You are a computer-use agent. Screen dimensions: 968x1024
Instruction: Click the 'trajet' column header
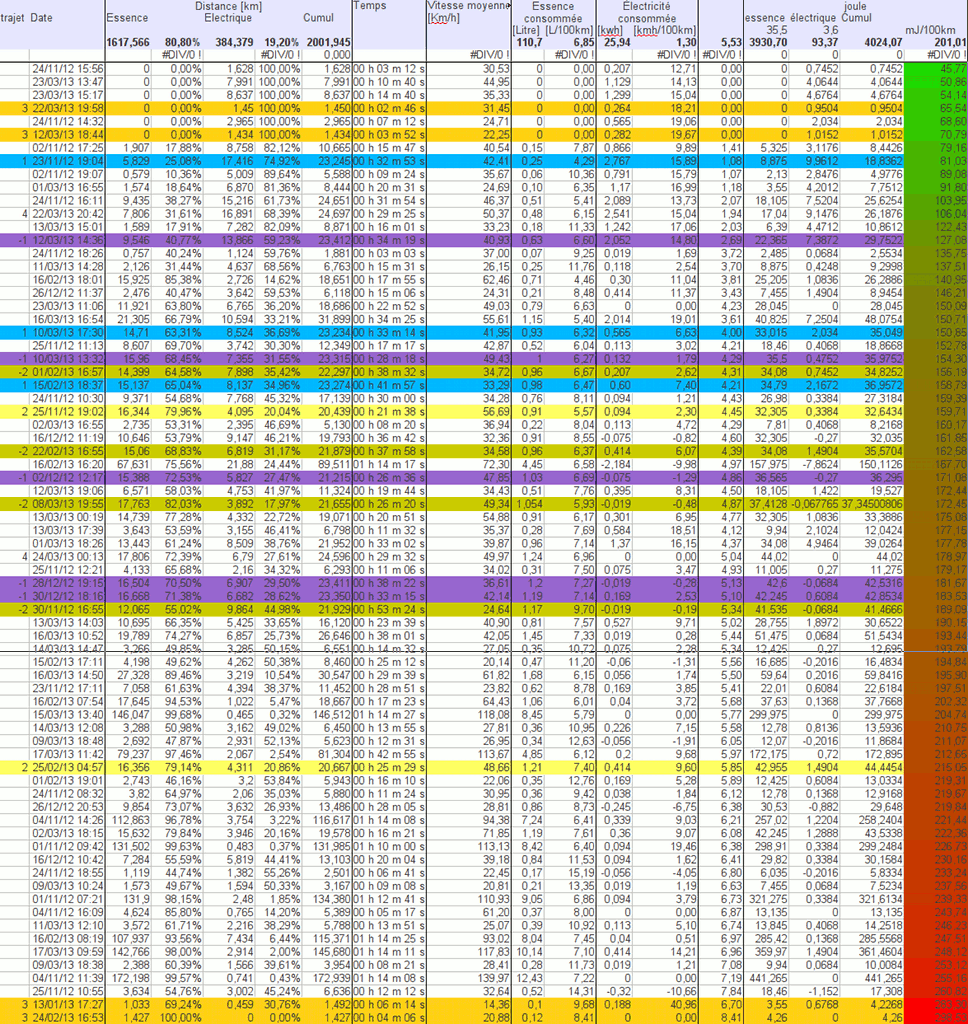(12, 18)
